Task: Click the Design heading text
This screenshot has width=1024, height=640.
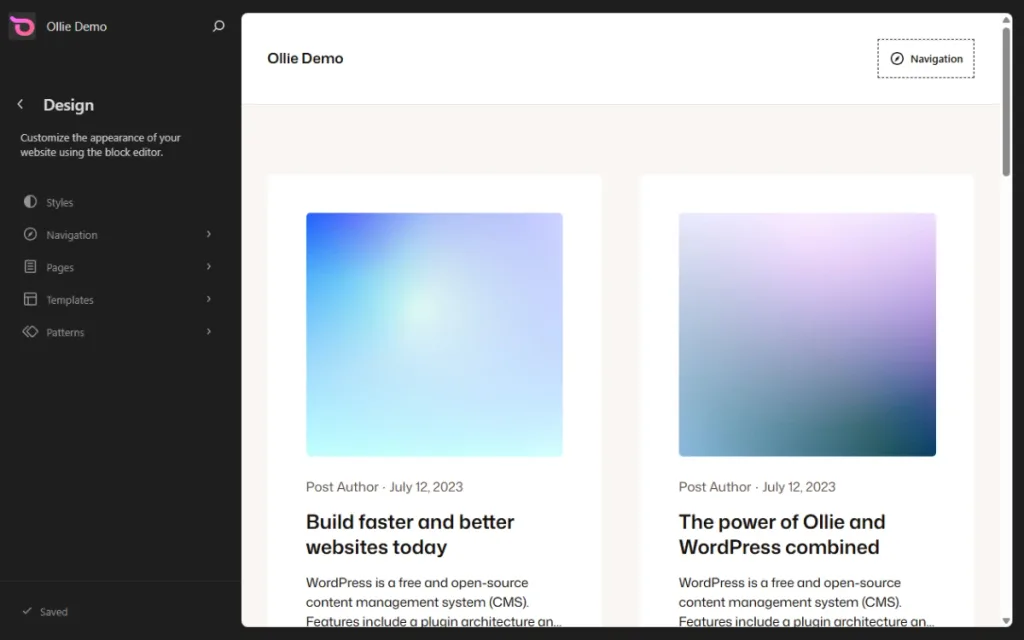Action: 69,105
